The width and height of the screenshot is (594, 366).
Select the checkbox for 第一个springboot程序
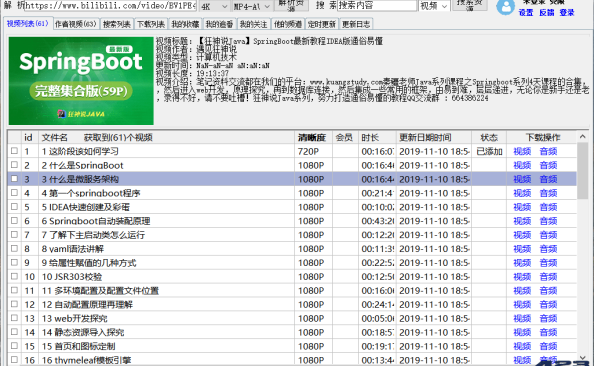pos(14,192)
